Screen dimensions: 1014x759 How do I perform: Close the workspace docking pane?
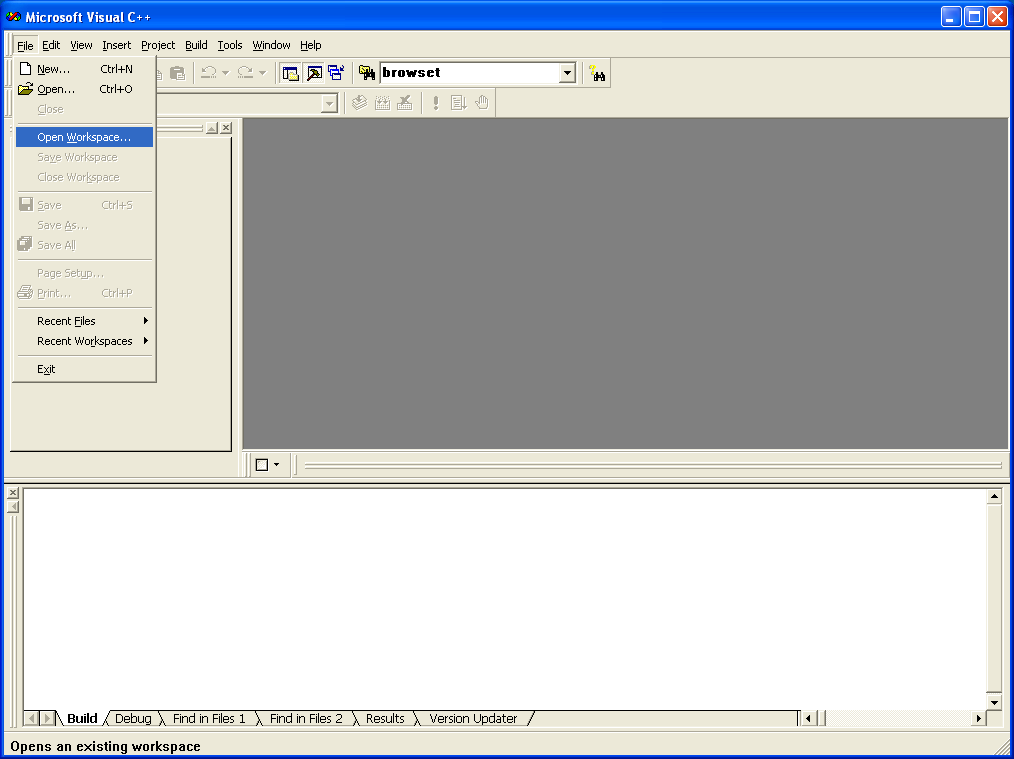(x=226, y=128)
